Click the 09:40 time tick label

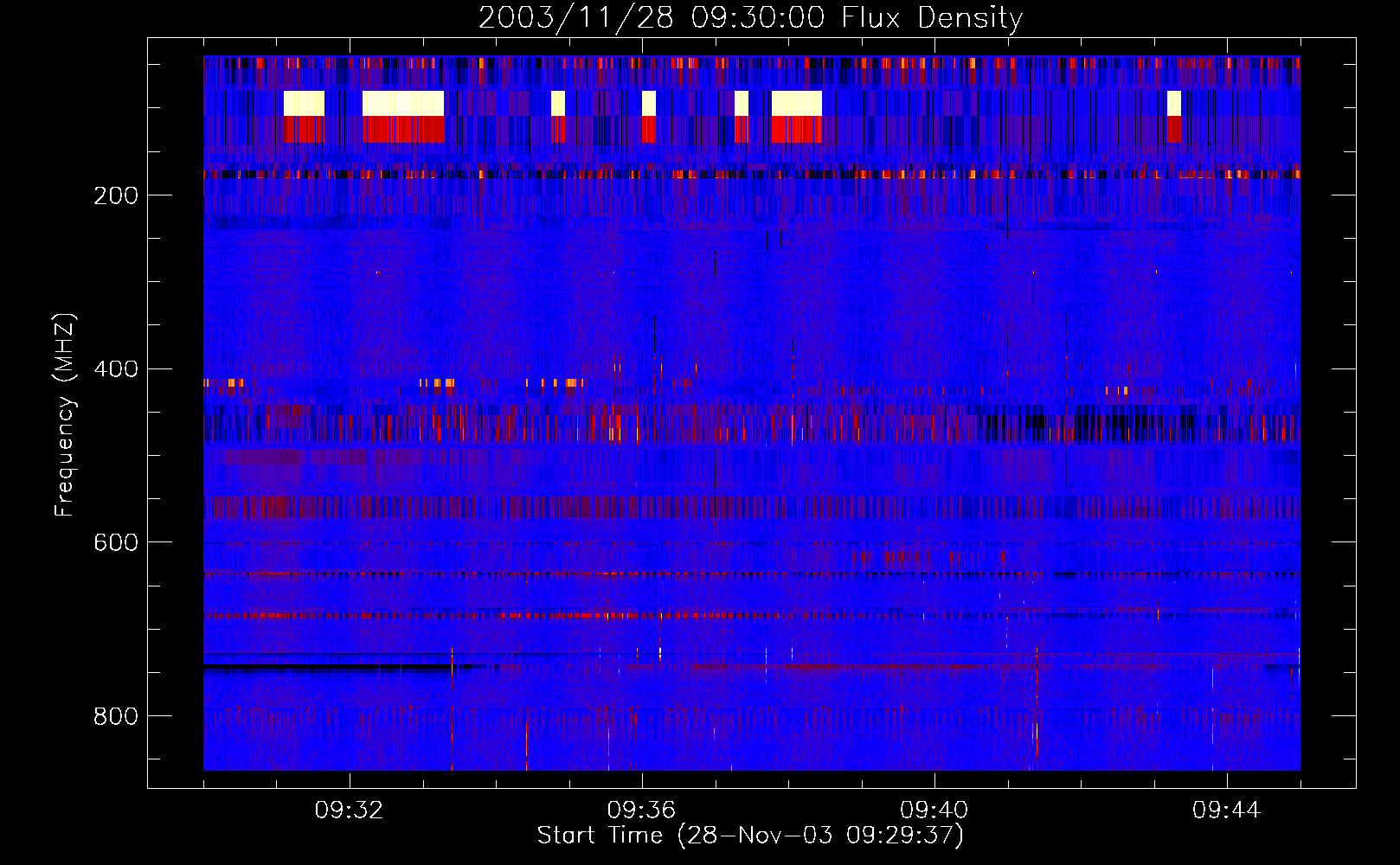click(934, 811)
